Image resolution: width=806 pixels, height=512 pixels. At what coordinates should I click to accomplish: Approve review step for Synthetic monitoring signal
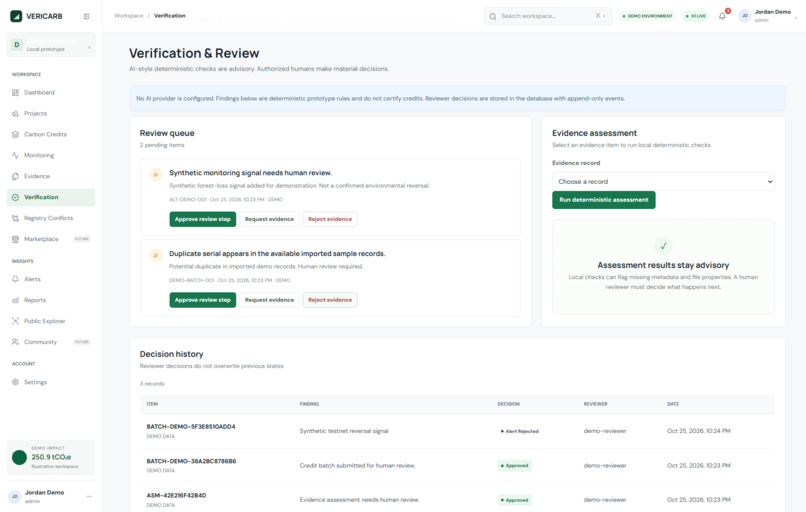203,219
